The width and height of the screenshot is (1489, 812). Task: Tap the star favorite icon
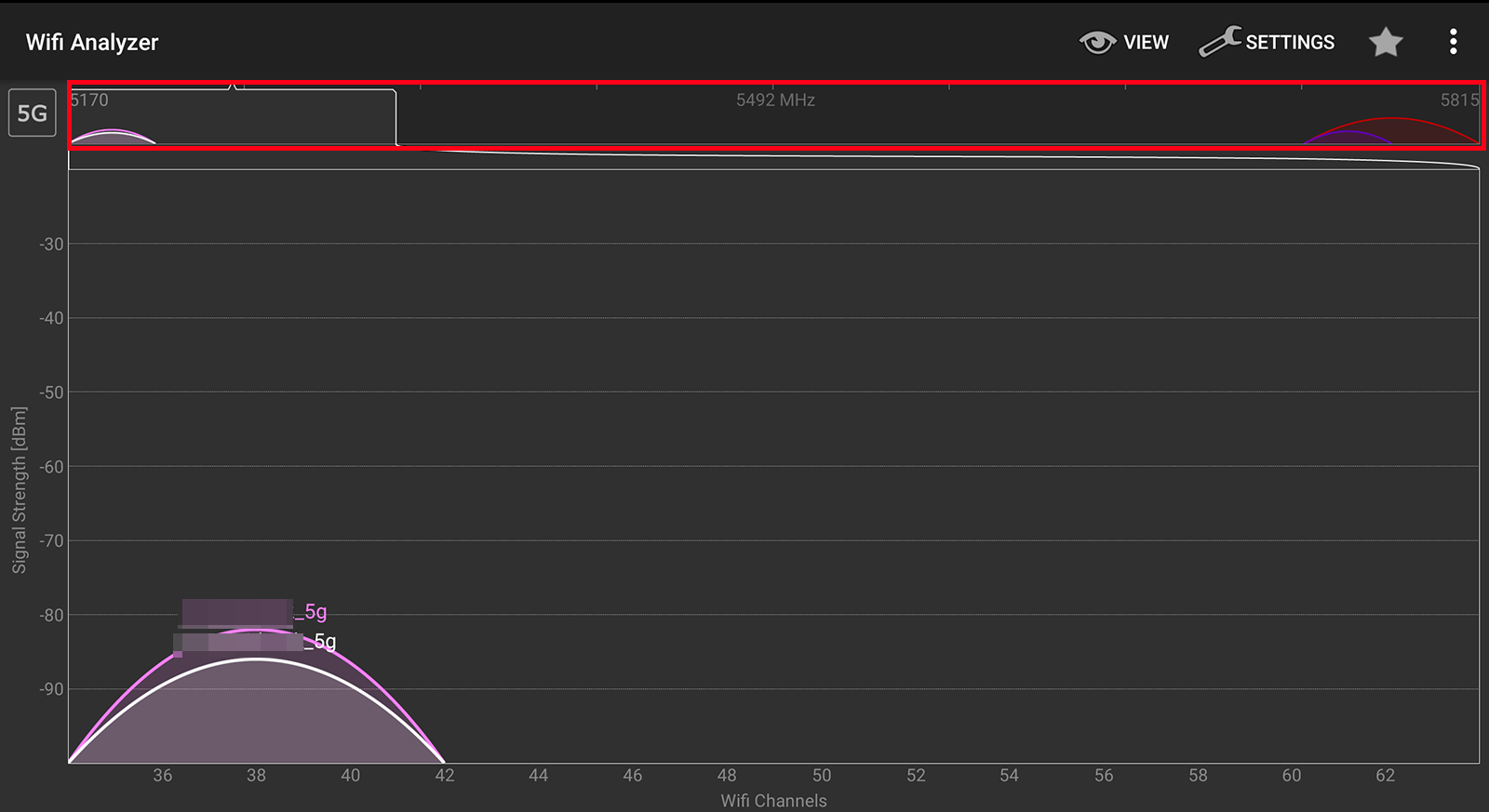tap(1386, 42)
